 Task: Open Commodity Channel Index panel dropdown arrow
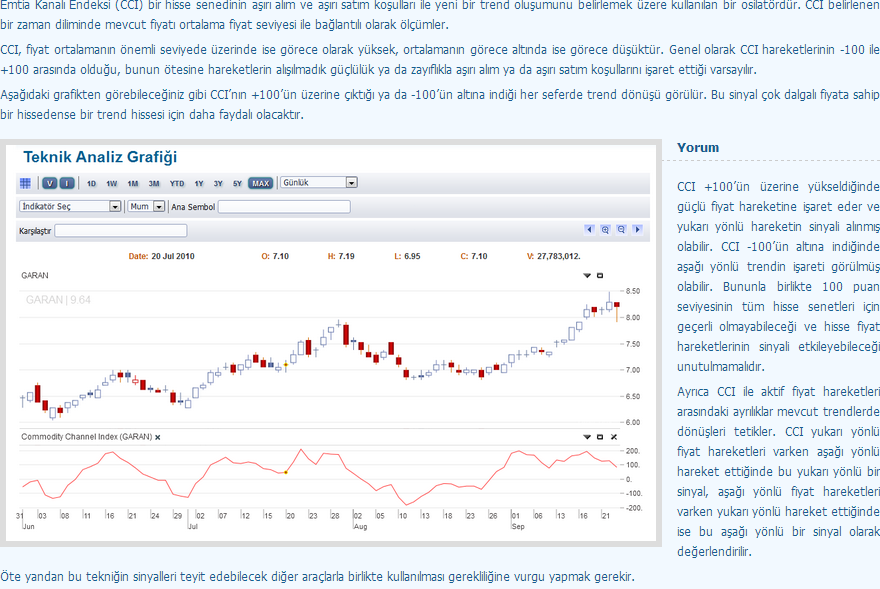coord(587,437)
